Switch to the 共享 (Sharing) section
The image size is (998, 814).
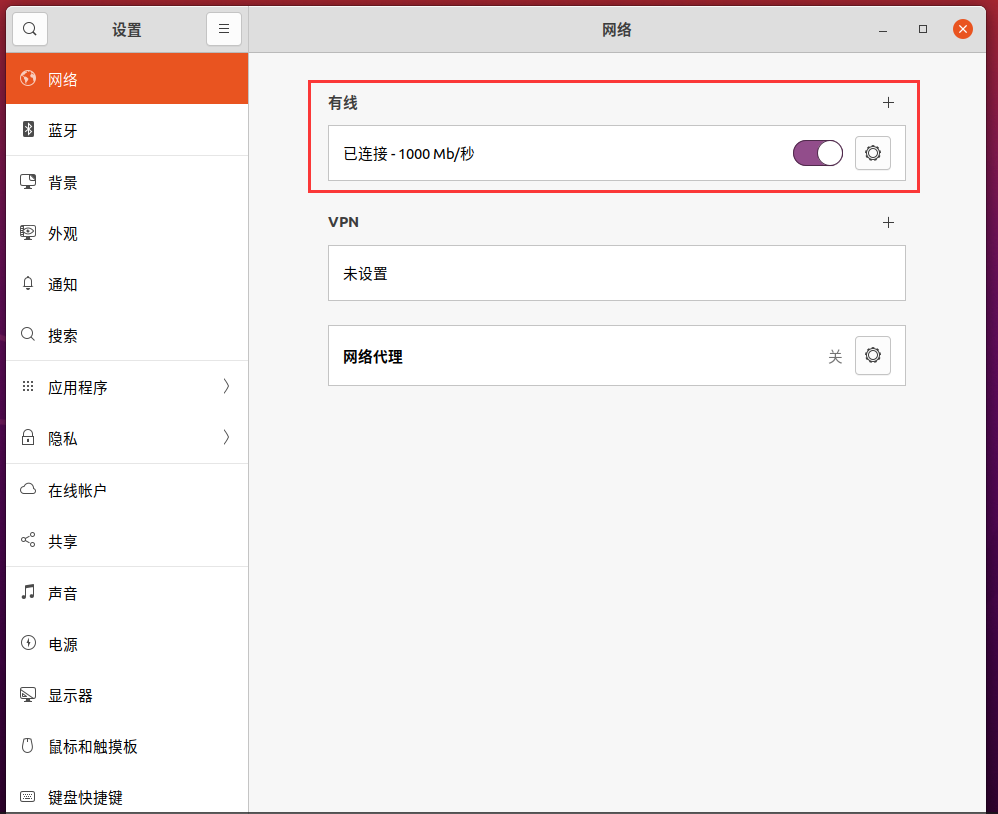tap(63, 541)
